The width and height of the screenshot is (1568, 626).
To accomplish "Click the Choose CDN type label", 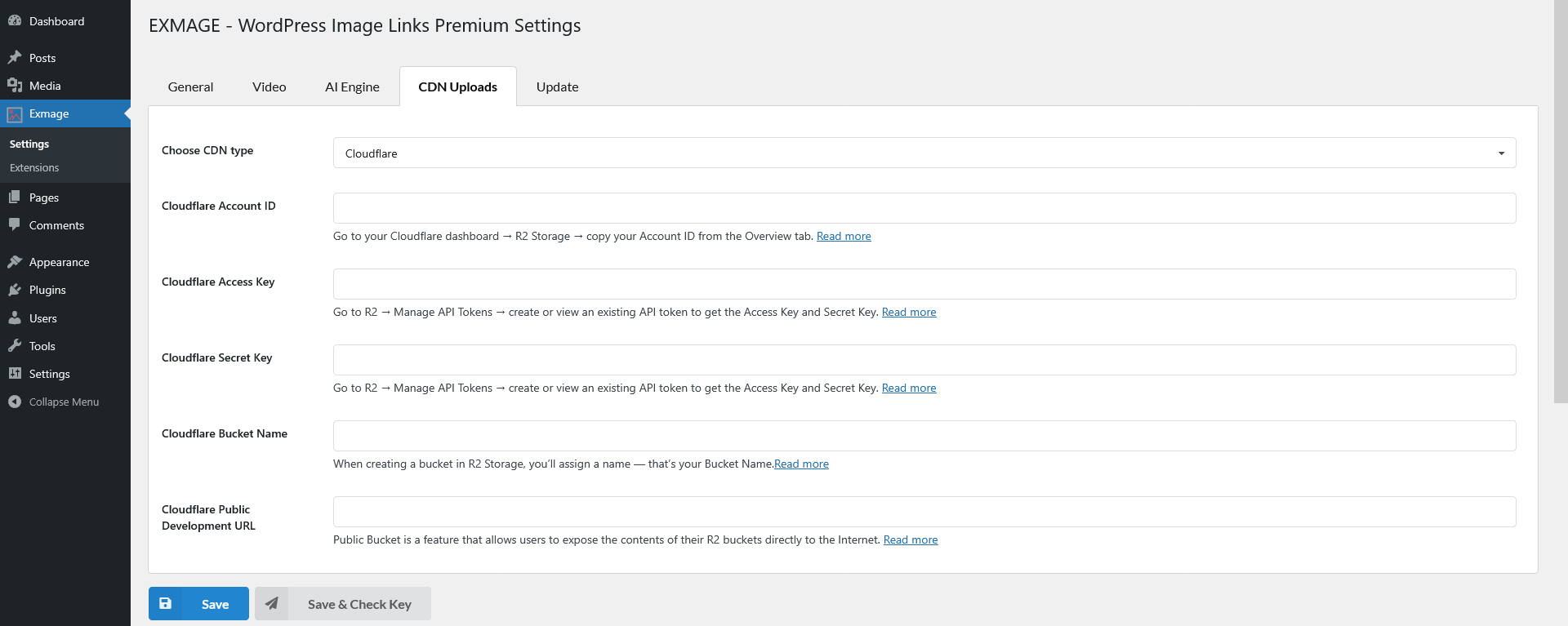I will (207, 150).
